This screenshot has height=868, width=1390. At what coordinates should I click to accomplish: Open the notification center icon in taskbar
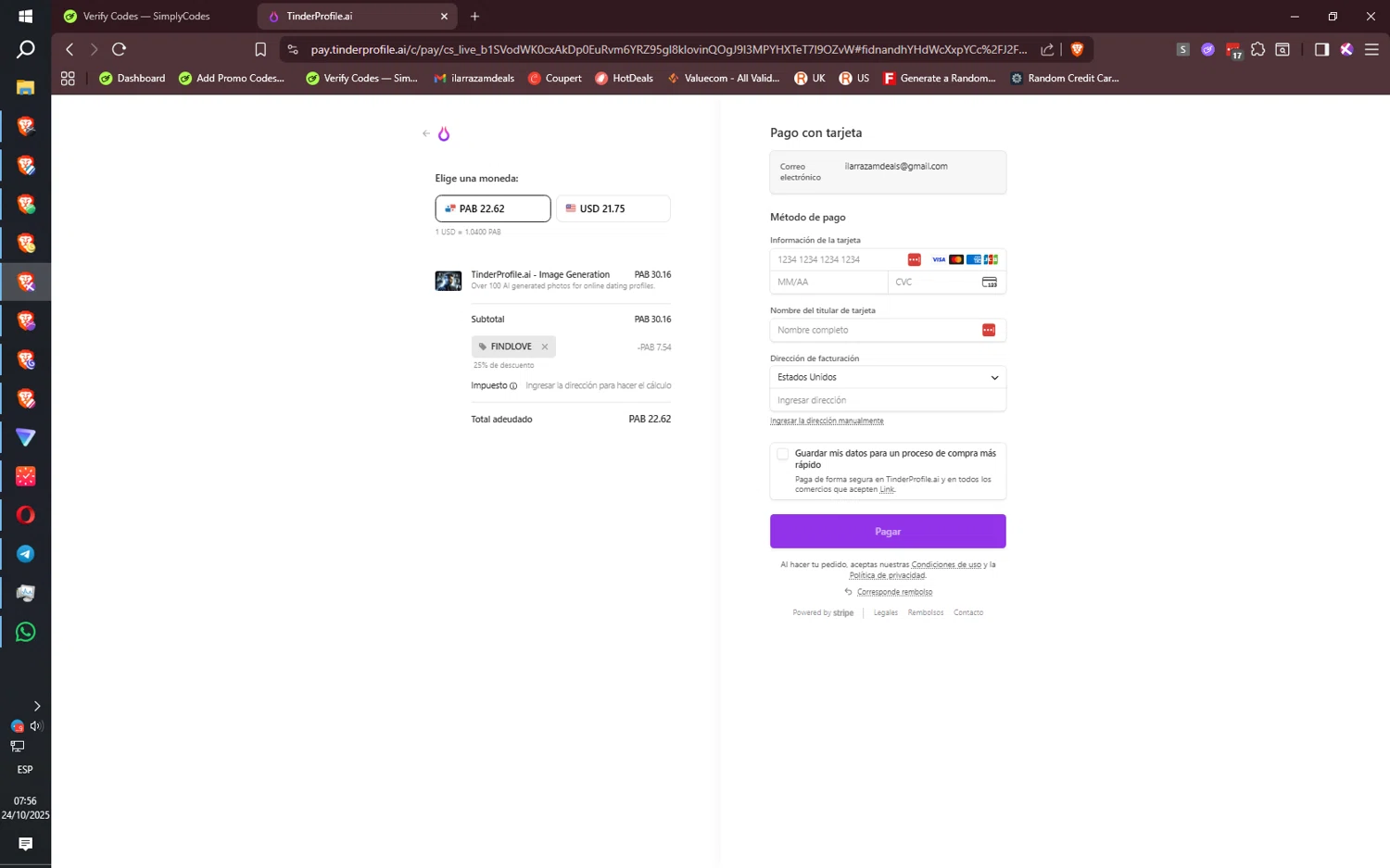click(25, 844)
